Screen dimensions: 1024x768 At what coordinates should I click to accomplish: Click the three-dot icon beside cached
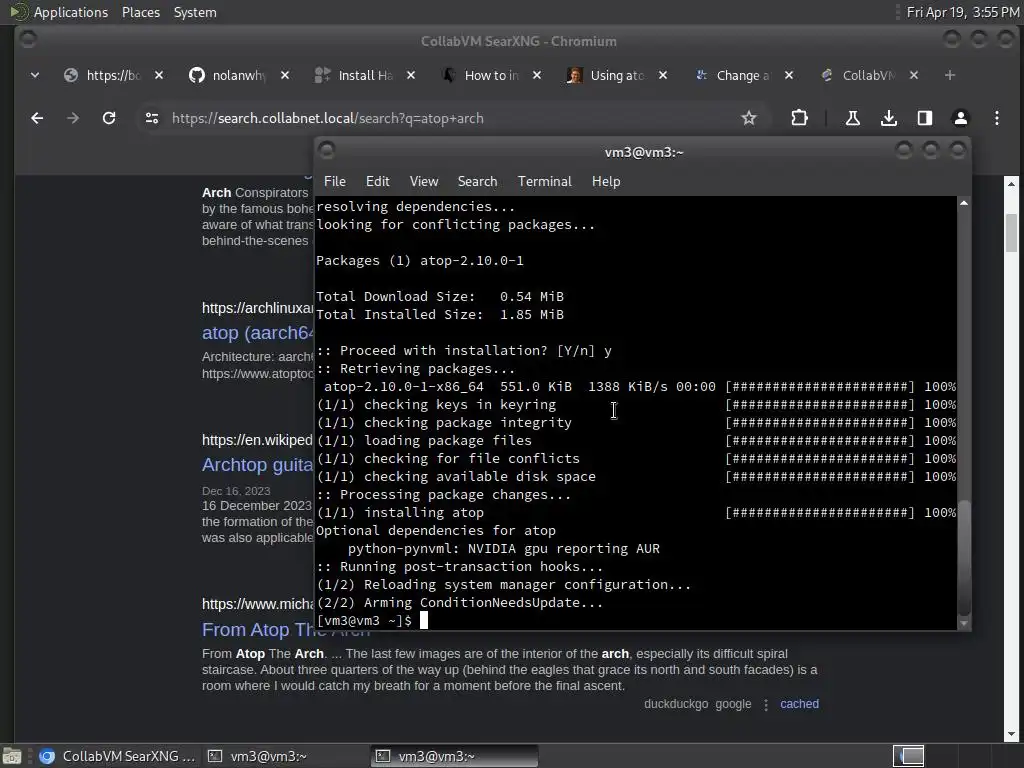[x=766, y=705]
